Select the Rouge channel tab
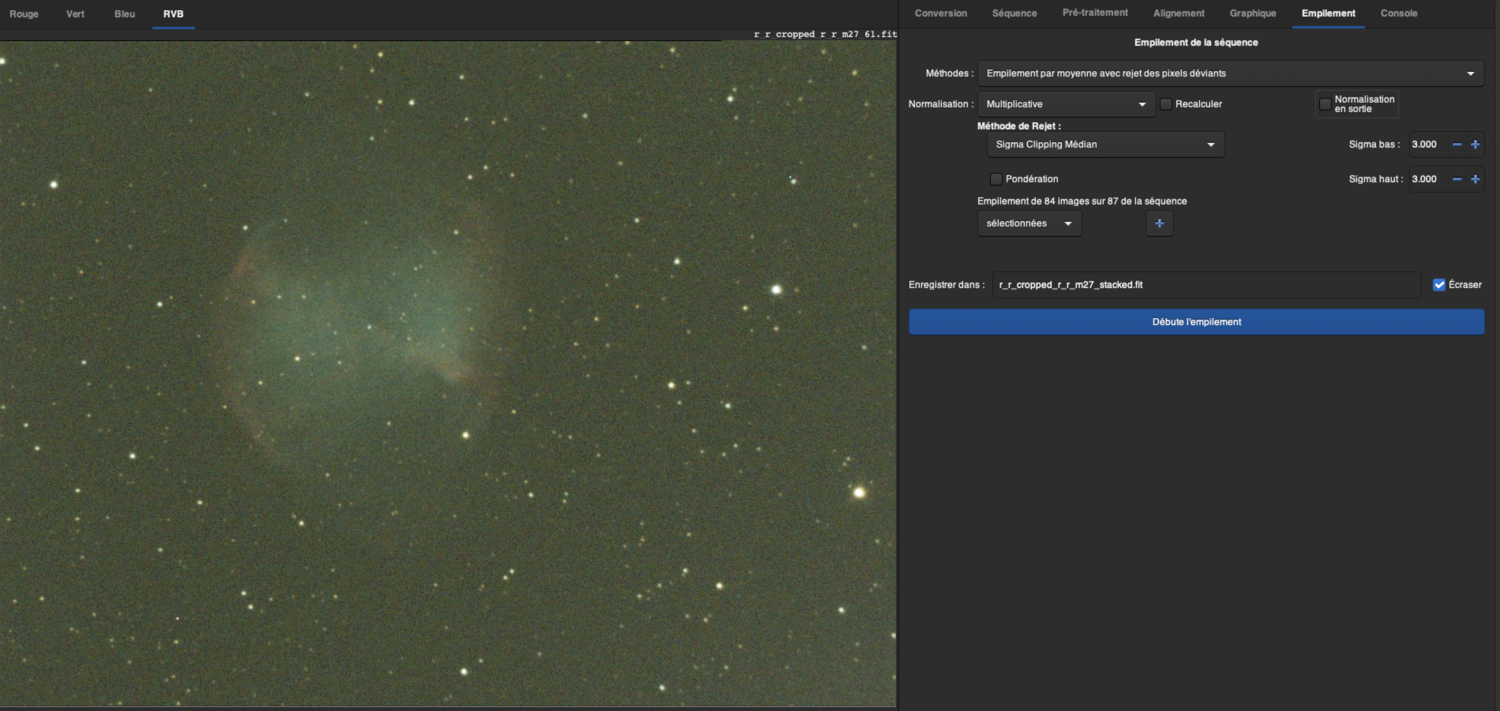 click(24, 14)
